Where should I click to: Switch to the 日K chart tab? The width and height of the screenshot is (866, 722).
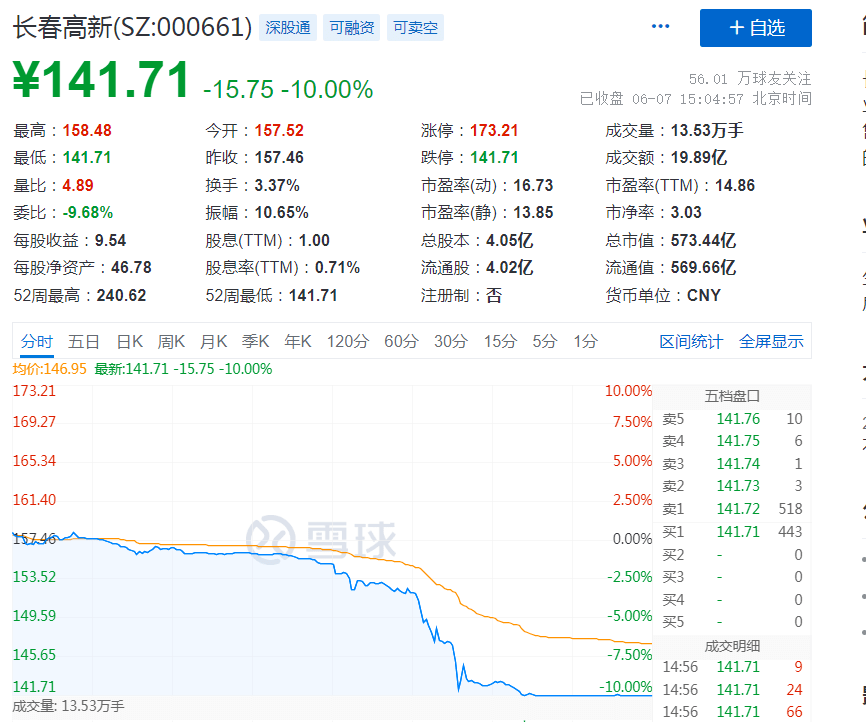point(130,341)
